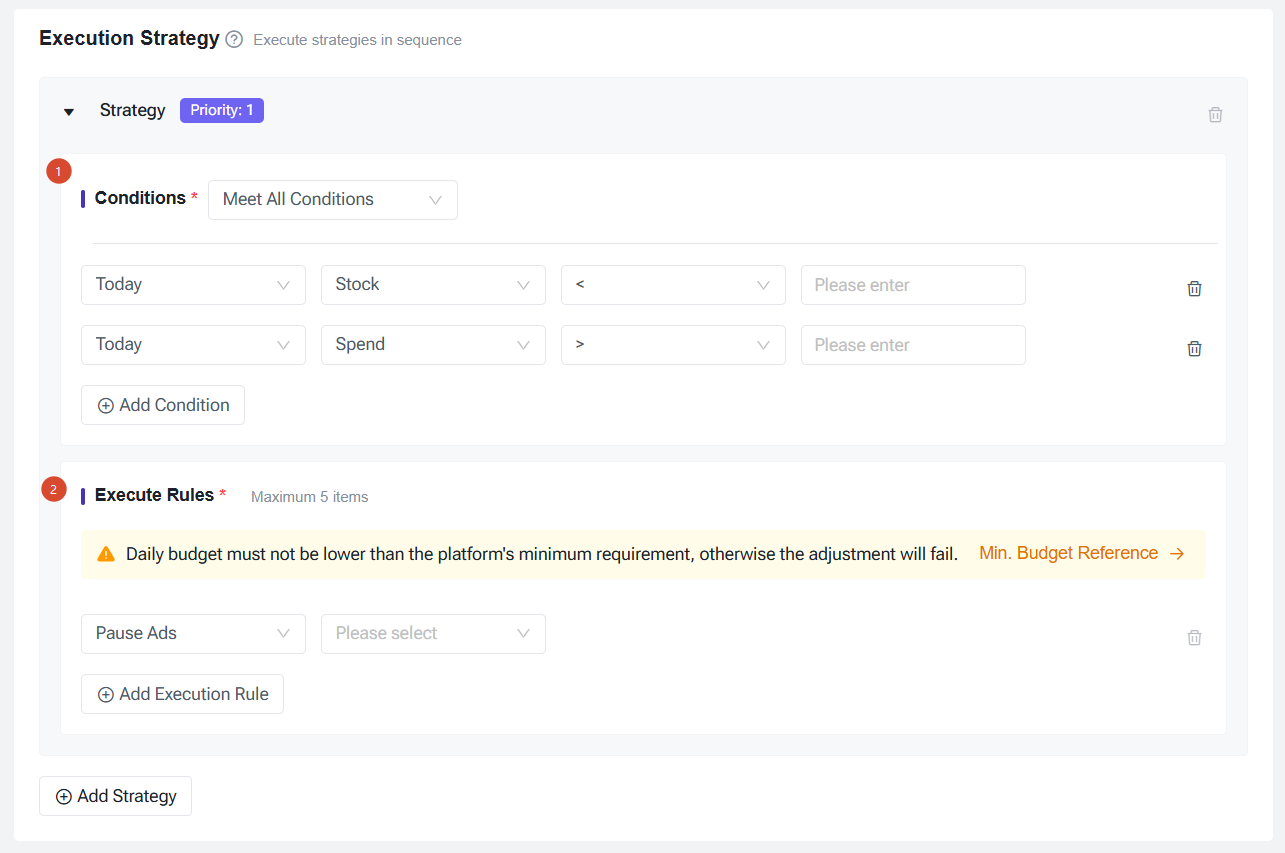1285x853 pixels.
Task: Open the less-than operator dropdown
Action: [x=673, y=285]
